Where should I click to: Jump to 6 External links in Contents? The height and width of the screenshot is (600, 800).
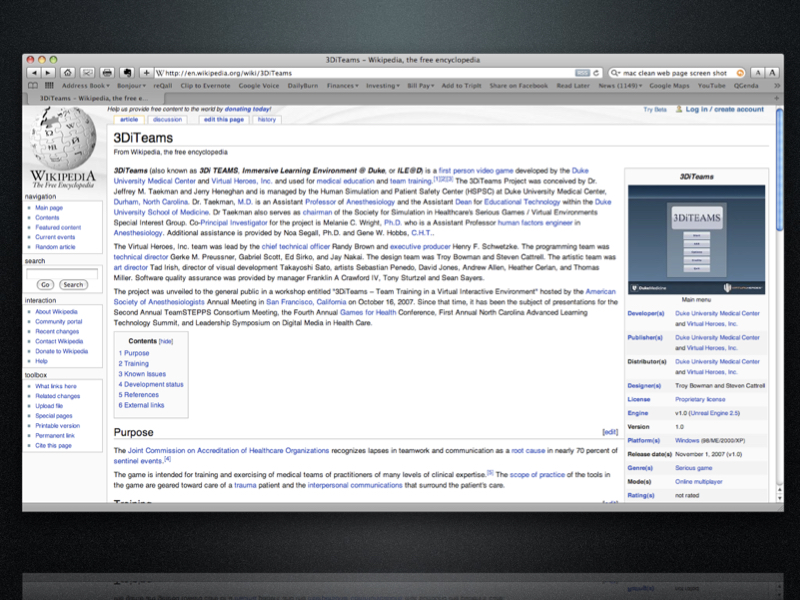click(x=141, y=405)
